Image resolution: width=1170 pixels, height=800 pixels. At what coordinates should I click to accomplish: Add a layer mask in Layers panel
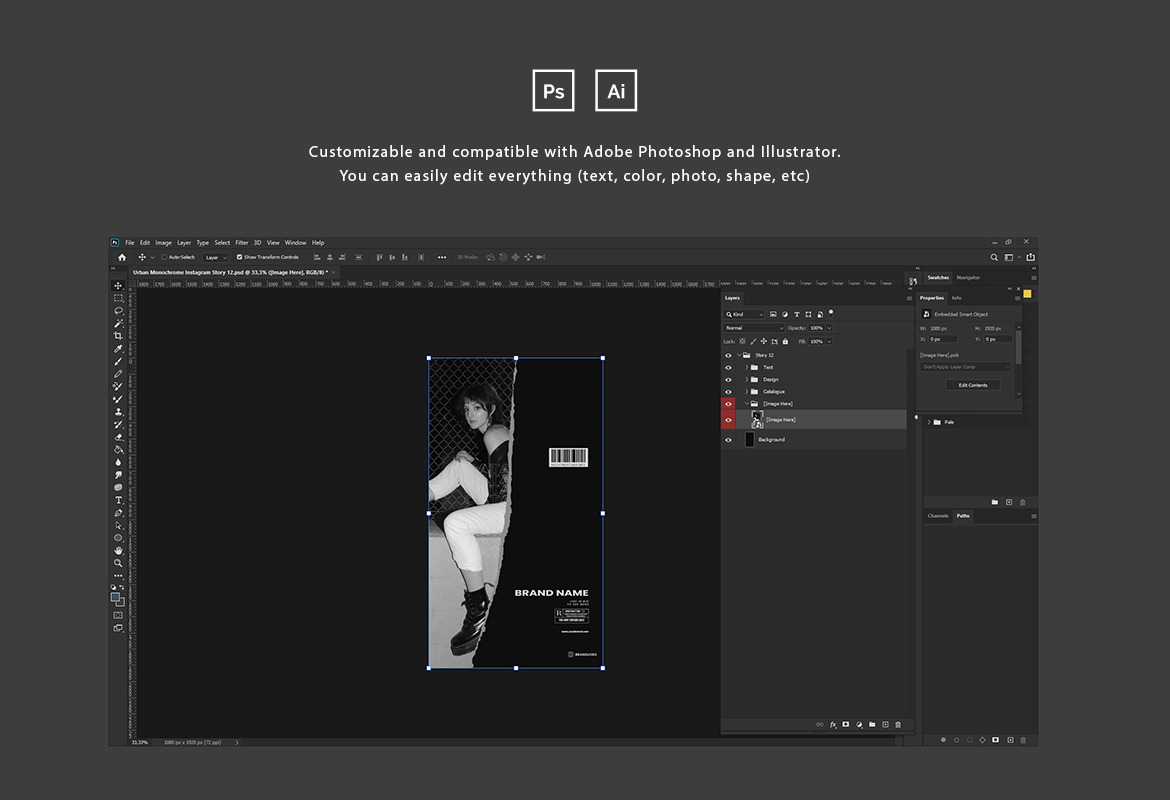845,725
